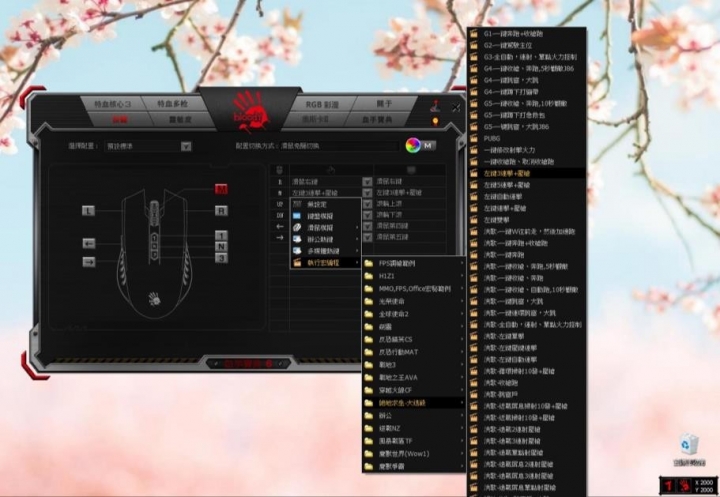Switch to 特血核心3 tab
The width and height of the screenshot is (720, 497).
pos(112,104)
